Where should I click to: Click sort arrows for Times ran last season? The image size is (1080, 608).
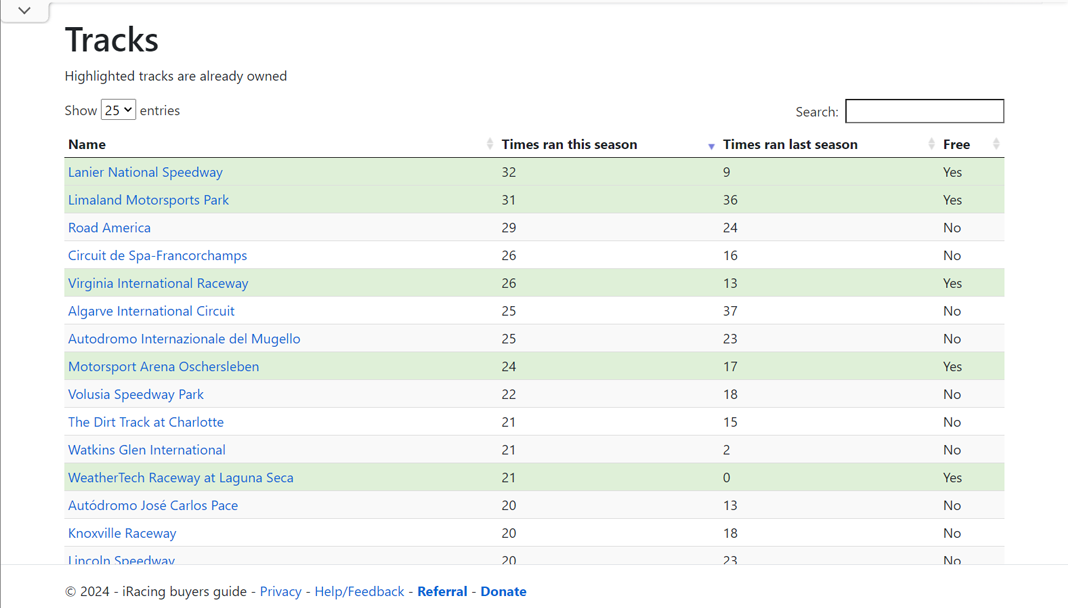[x=931, y=145]
